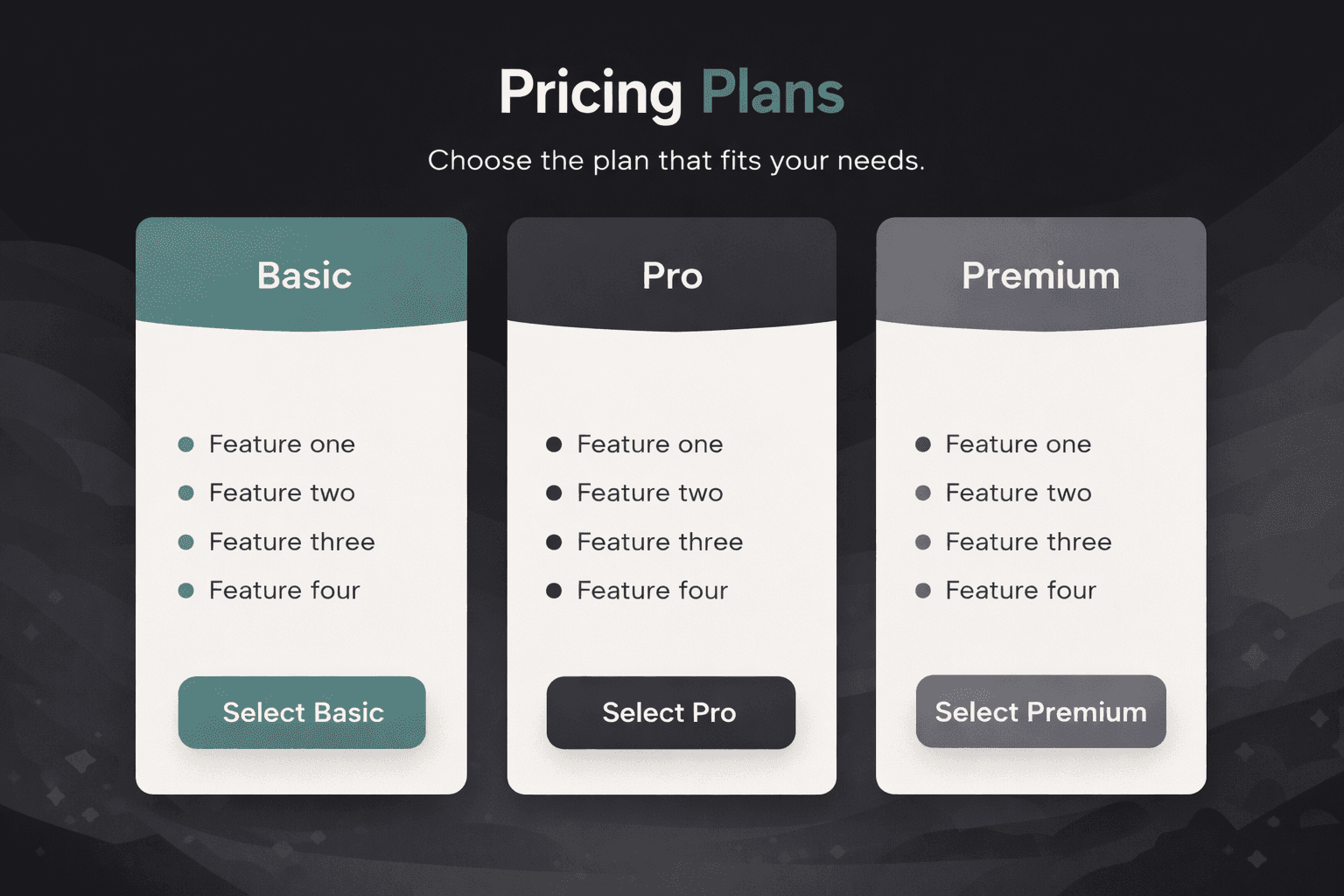Click the Basic plan card header
The height and width of the screenshot is (896, 1344).
(302, 275)
